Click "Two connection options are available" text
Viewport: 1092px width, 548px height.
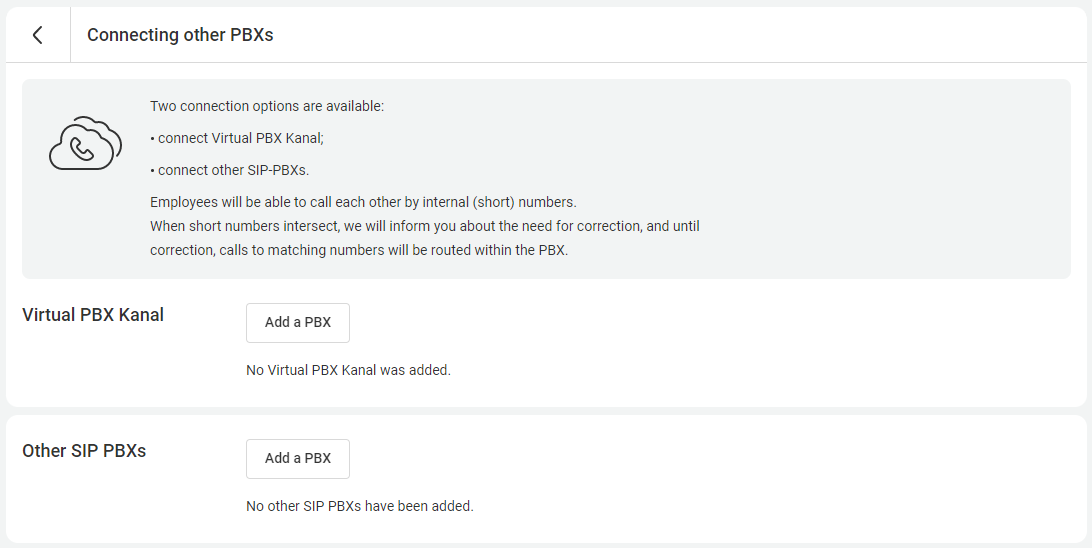coord(267,106)
